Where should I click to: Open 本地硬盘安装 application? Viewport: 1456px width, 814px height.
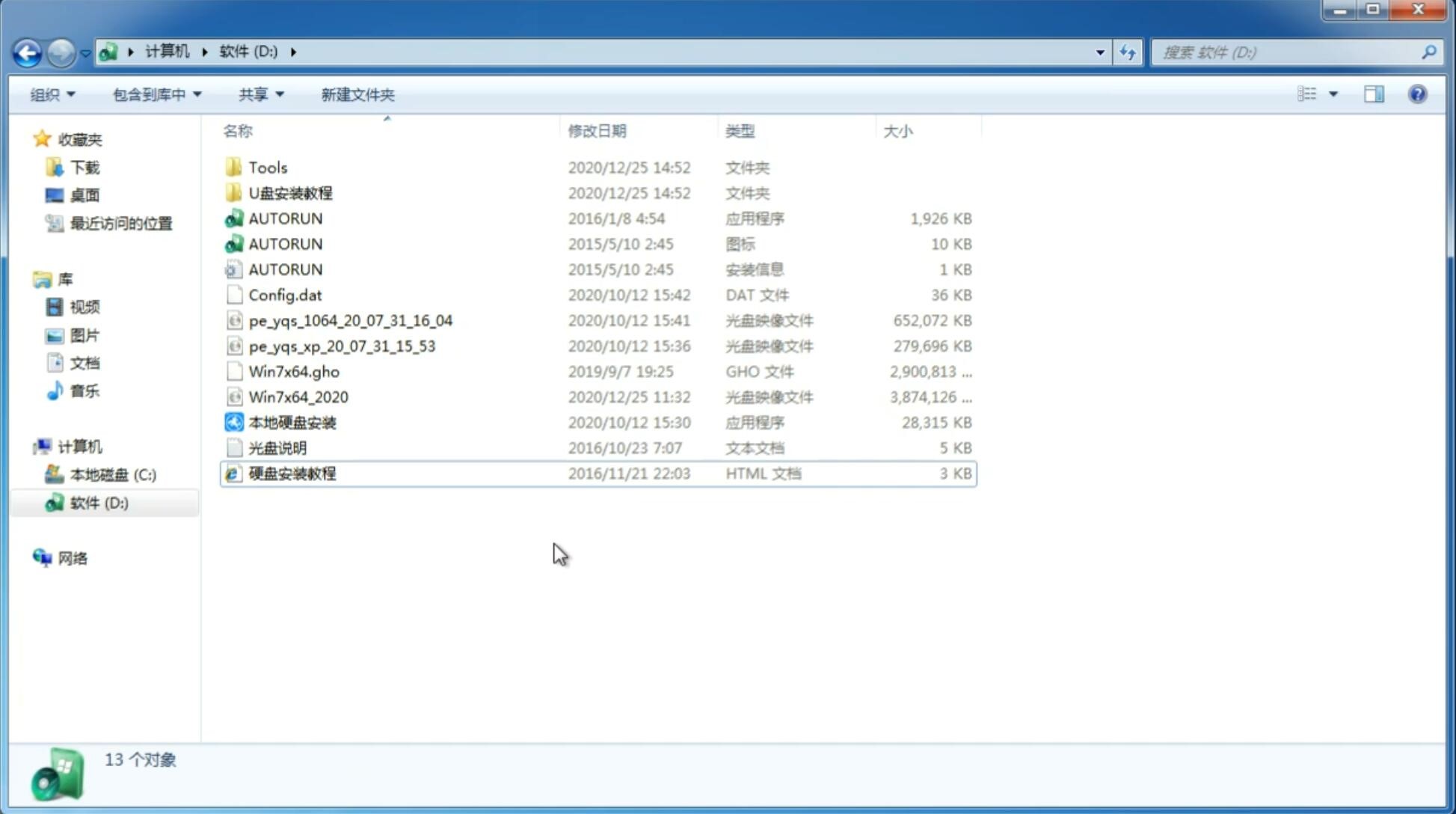click(292, 422)
